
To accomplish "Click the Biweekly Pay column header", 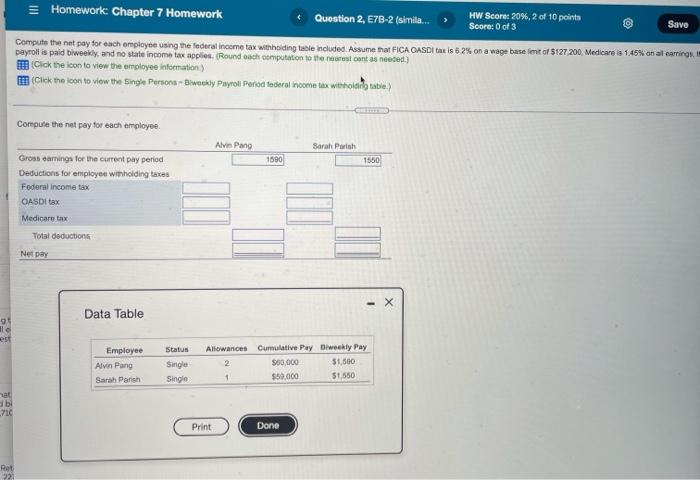I will tap(343, 347).
